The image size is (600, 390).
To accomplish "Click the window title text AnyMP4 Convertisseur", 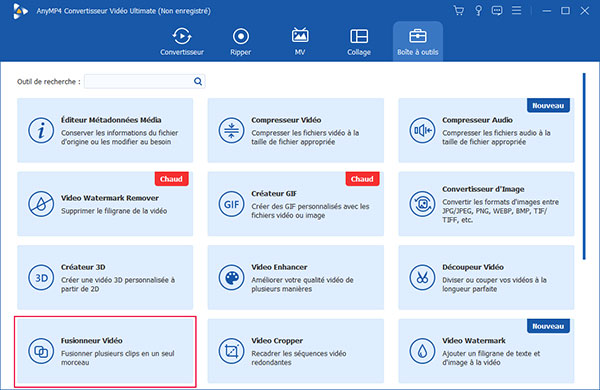I will [x=124, y=11].
